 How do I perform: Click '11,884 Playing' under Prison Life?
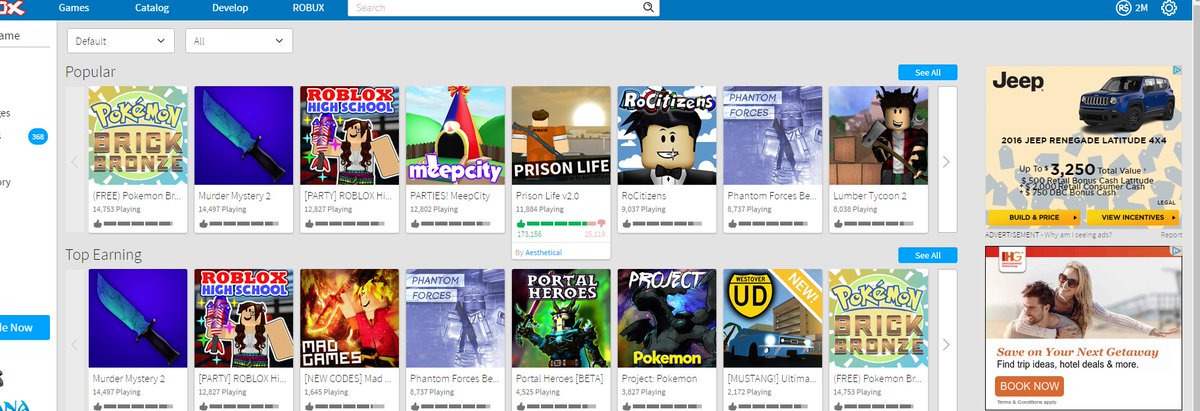coord(541,210)
